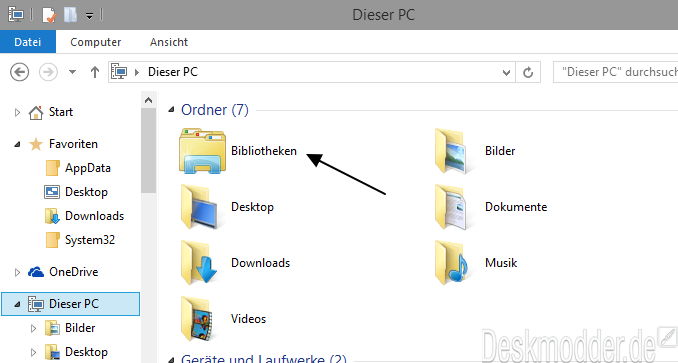
Task: Click the properties icon in quick access toolbar
Action: [x=49, y=16]
